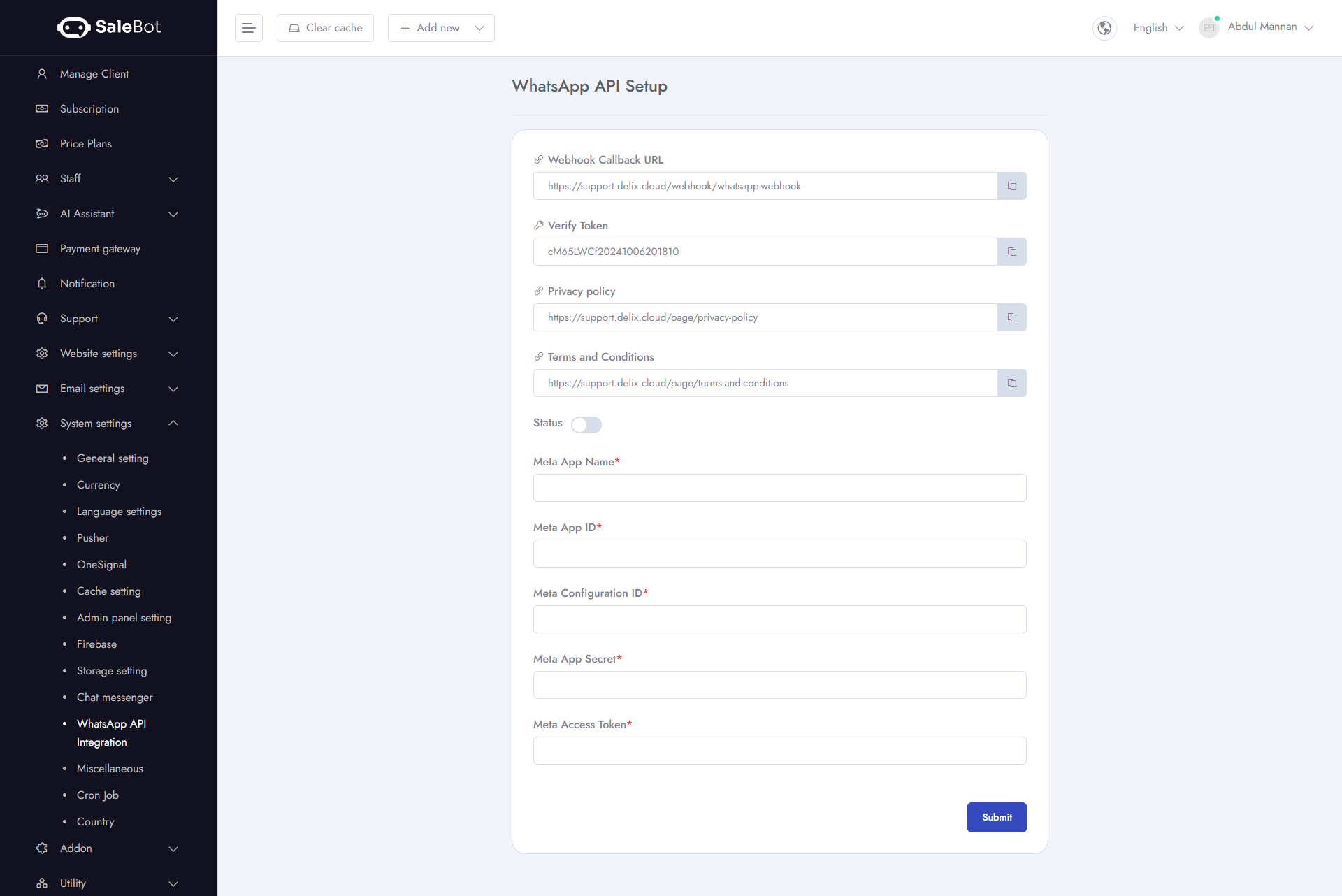Enable the WhatsApp API Status toggle
This screenshot has height=896, width=1342.
[x=586, y=424]
